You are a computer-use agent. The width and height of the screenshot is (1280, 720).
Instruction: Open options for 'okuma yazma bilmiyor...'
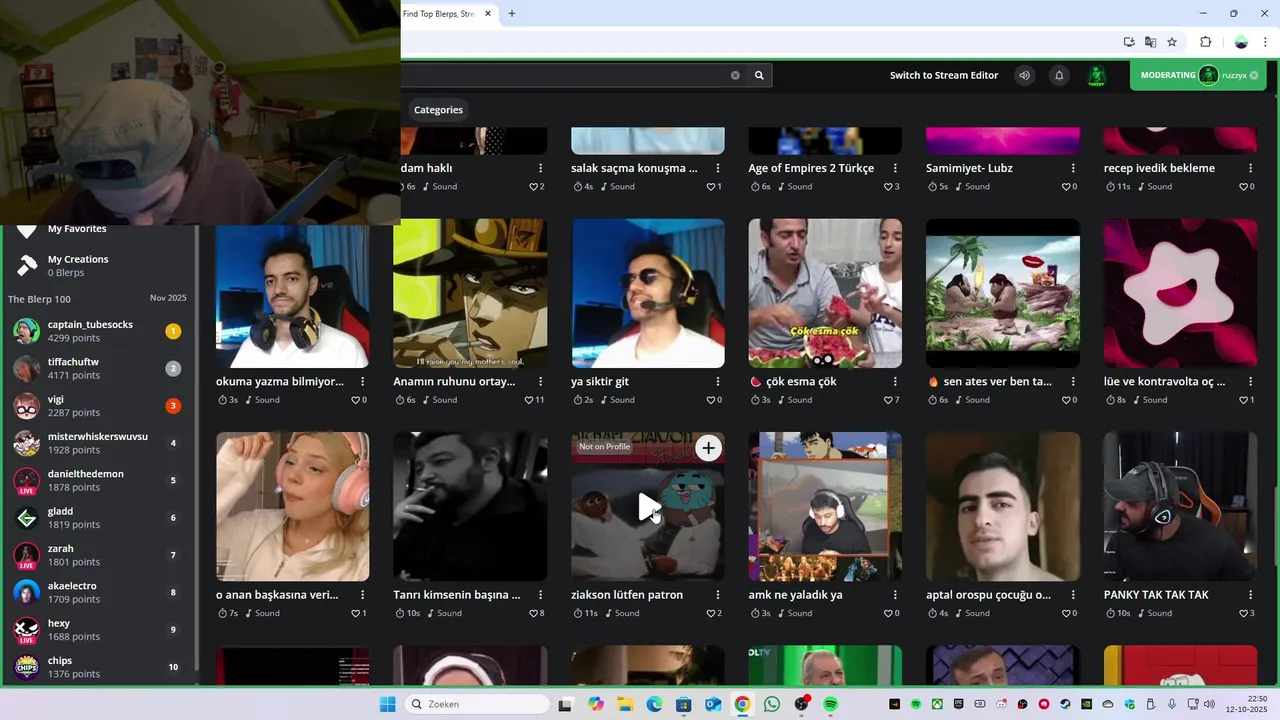[362, 381]
